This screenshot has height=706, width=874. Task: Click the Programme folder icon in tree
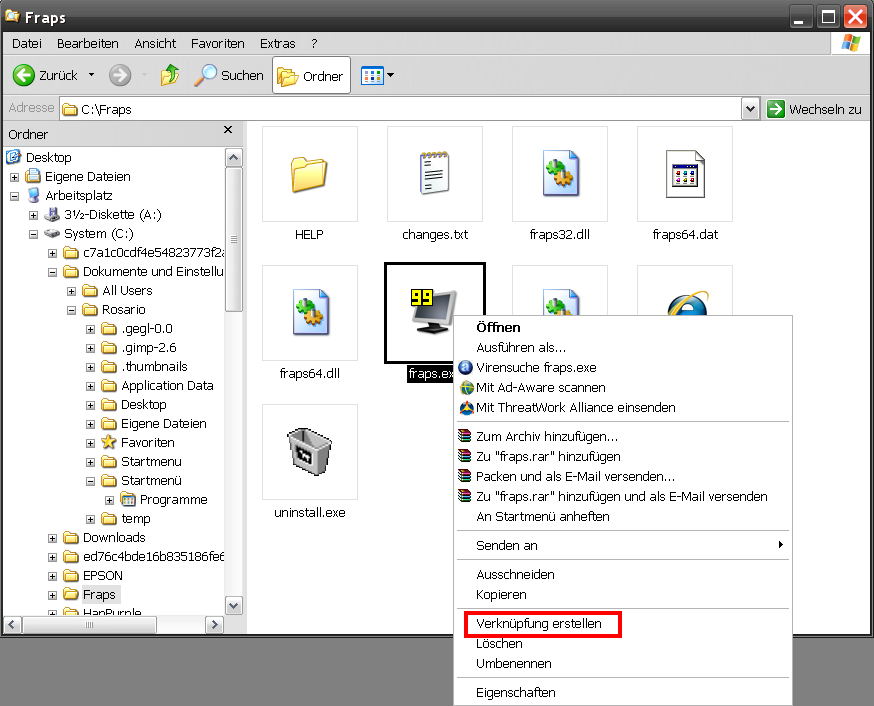coord(128,499)
